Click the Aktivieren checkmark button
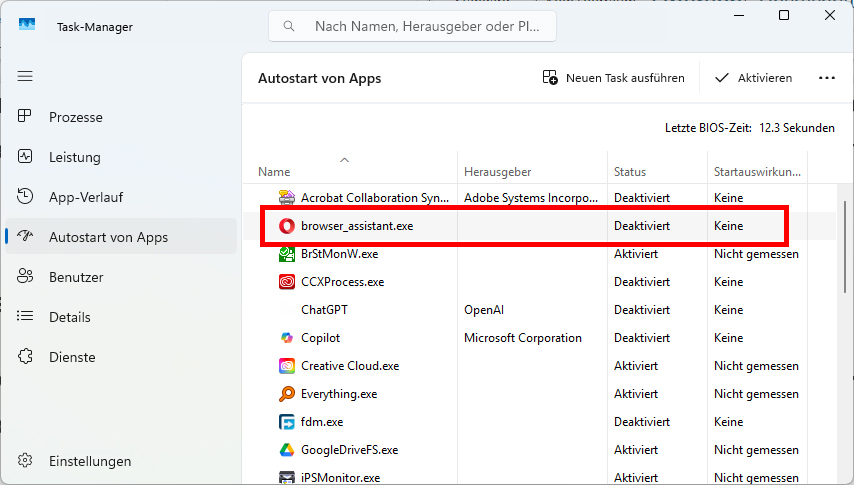This screenshot has width=854, height=485. click(x=754, y=78)
